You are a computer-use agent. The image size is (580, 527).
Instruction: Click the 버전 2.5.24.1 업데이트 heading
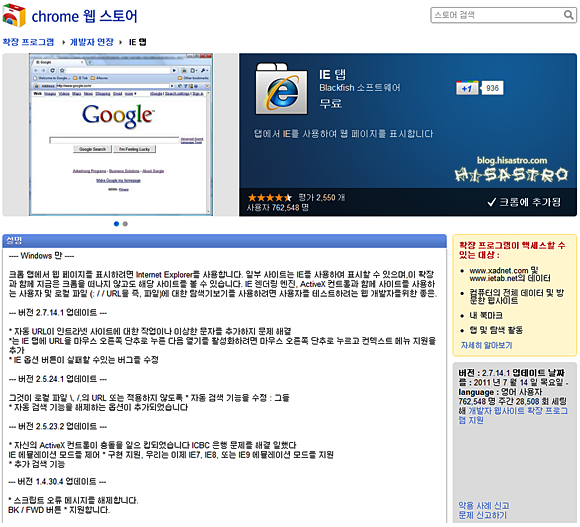(58, 379)
